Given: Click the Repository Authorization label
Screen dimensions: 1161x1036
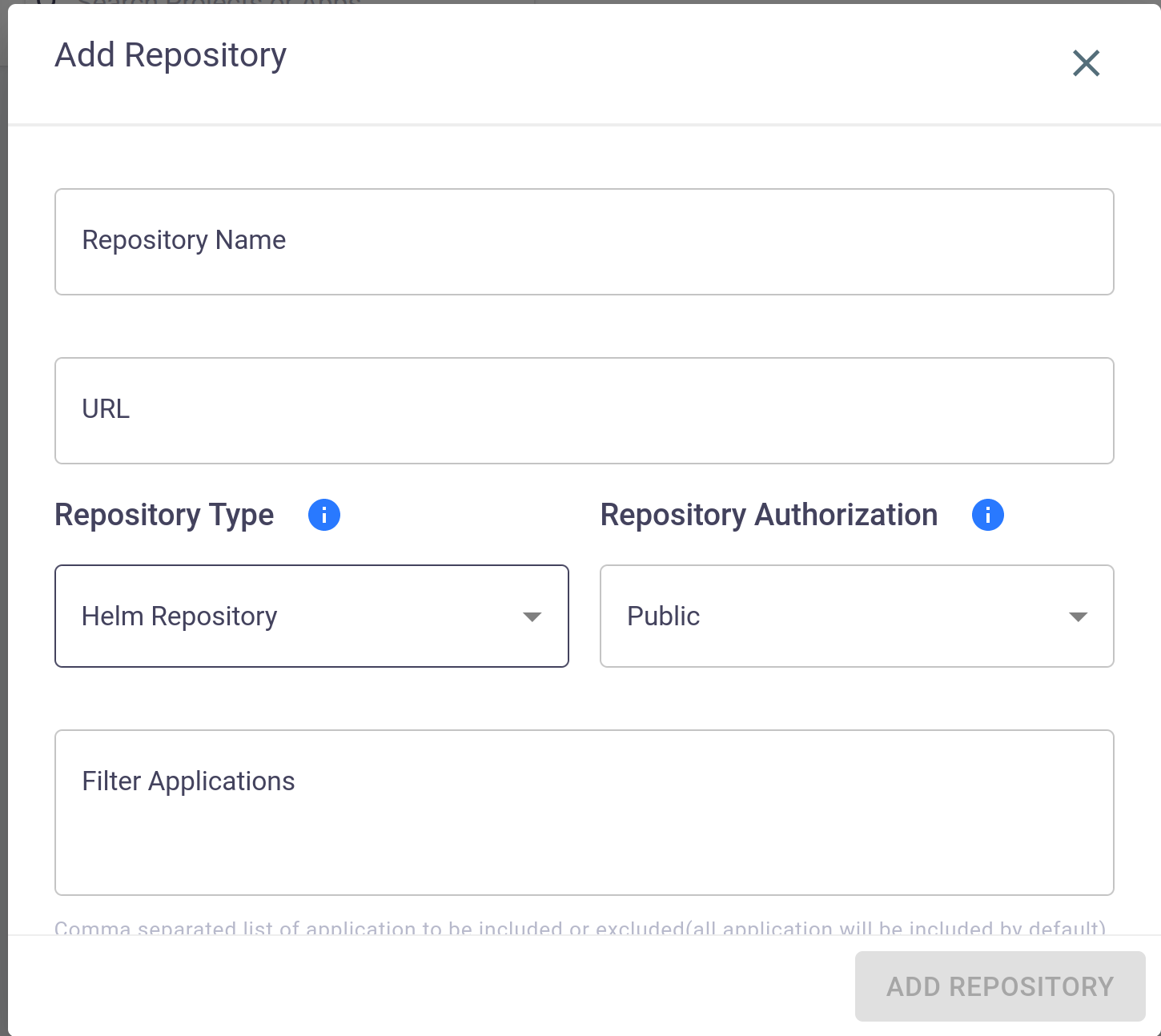Looking at the screenshot, I should [769, 515].
